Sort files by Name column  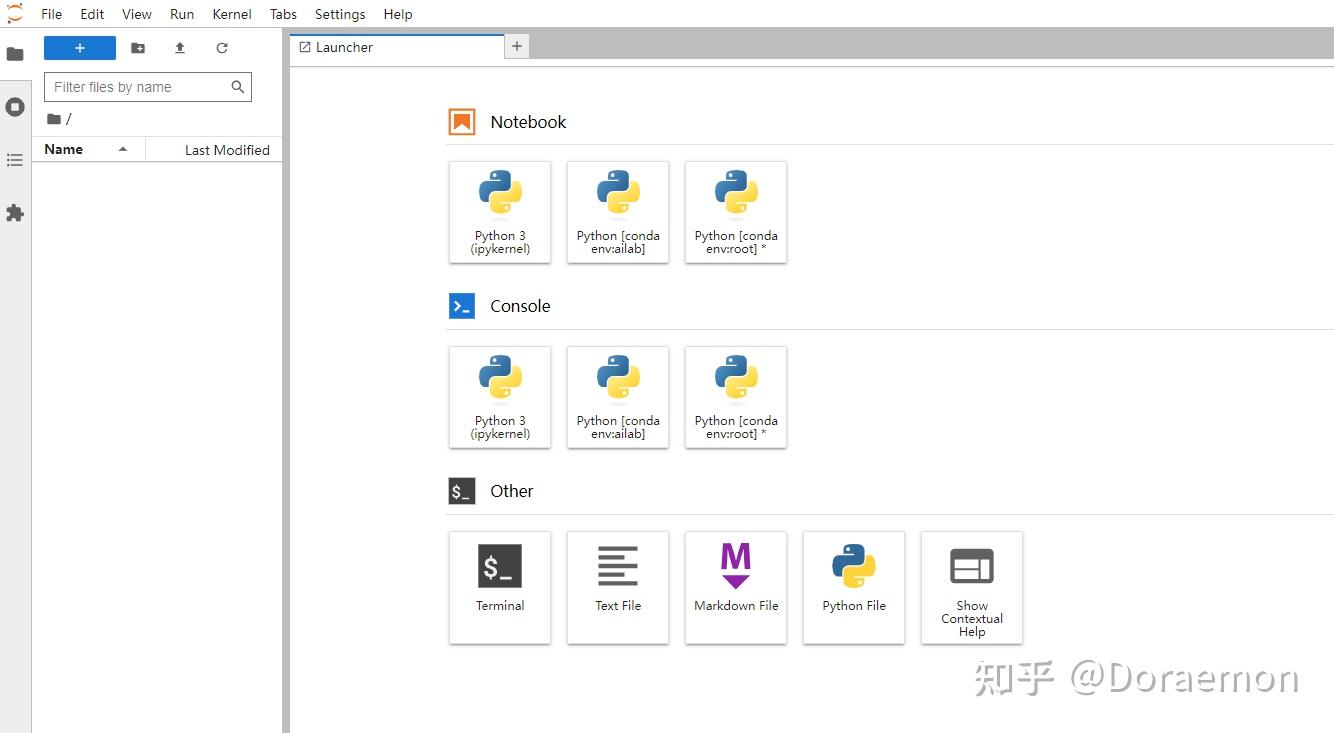[x=64, y=149]
